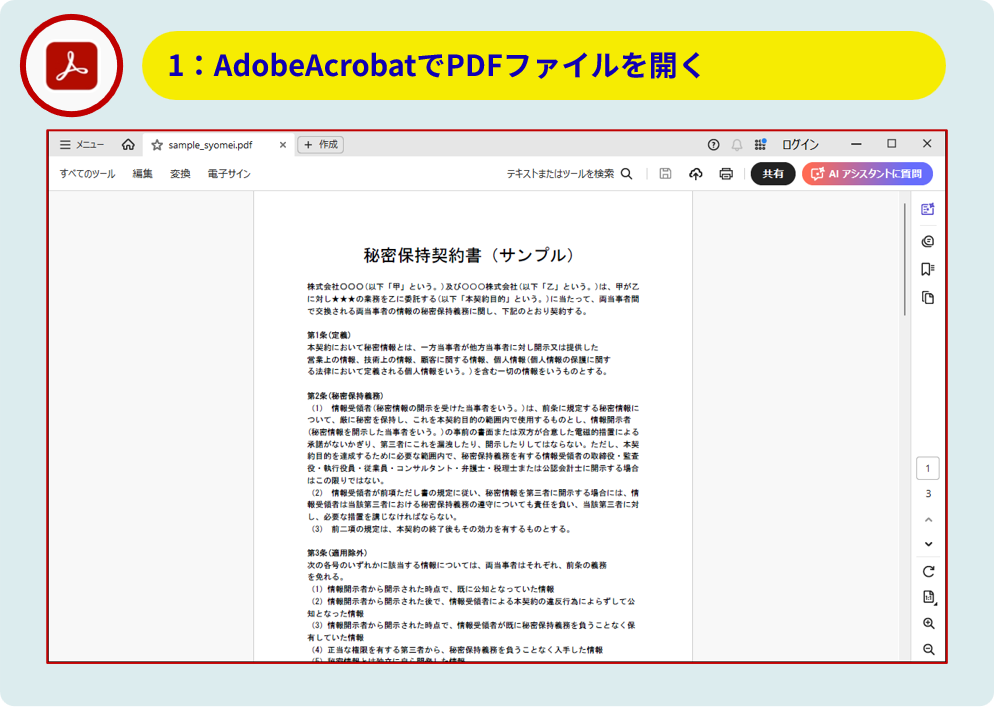Select the 電子サイン tab

[229, 174]
